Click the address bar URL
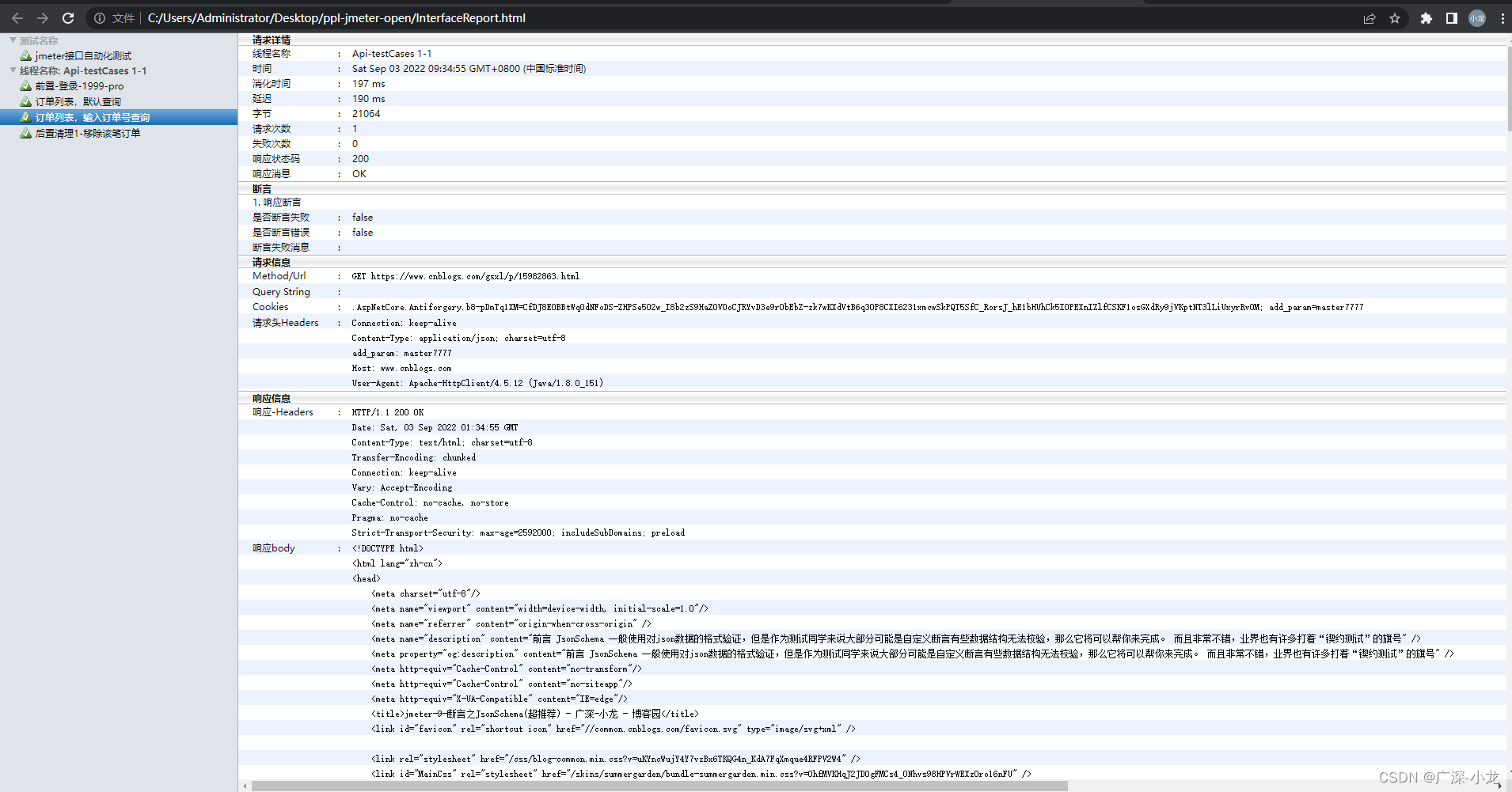 (x=336, y=18)
